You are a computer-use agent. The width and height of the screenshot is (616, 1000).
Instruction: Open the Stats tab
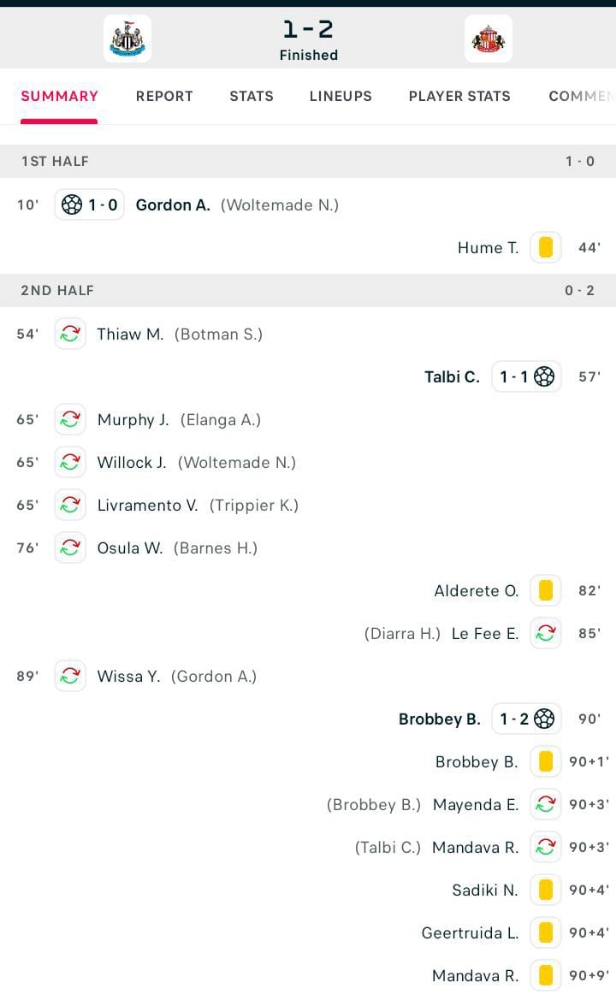tap(251, 96)
